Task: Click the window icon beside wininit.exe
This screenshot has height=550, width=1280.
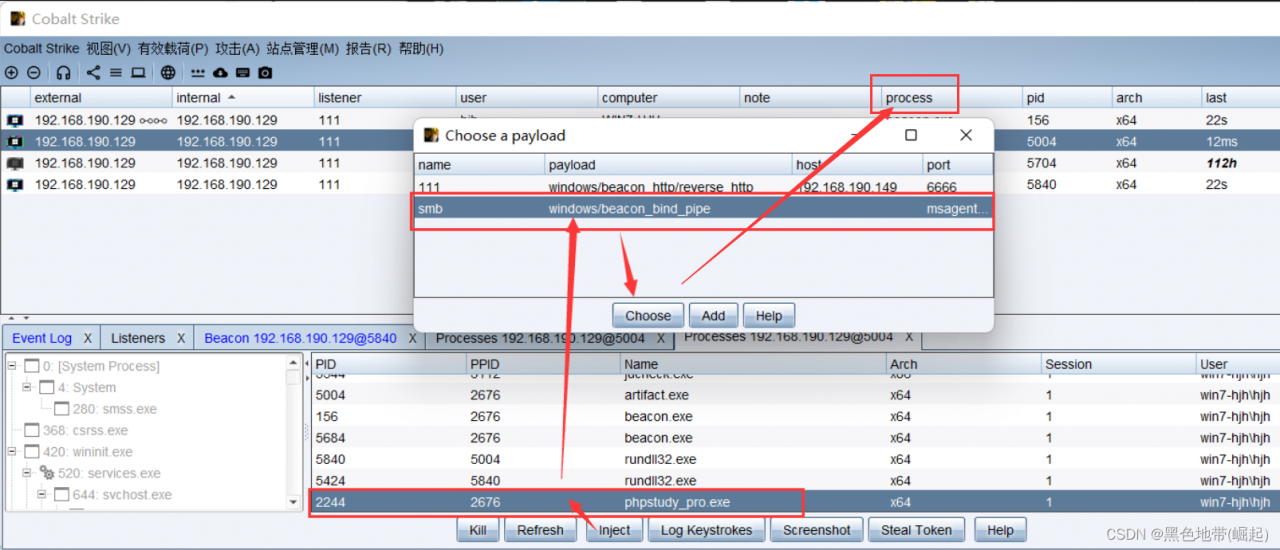Action: point(32,452)
